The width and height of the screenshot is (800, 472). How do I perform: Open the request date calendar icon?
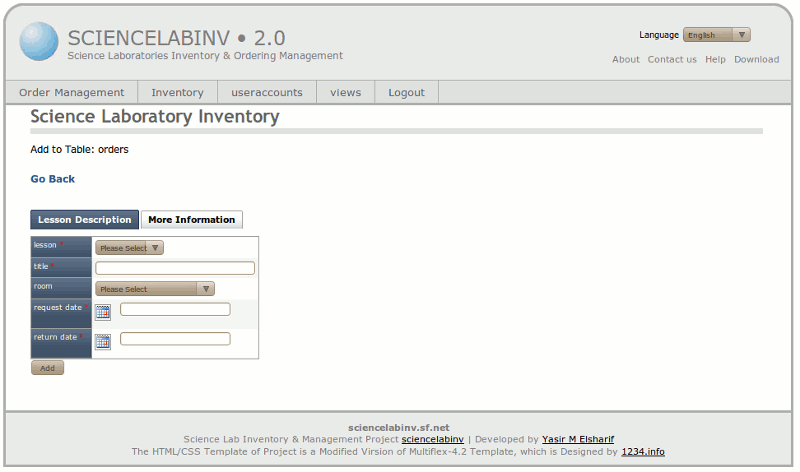[103, 312]
